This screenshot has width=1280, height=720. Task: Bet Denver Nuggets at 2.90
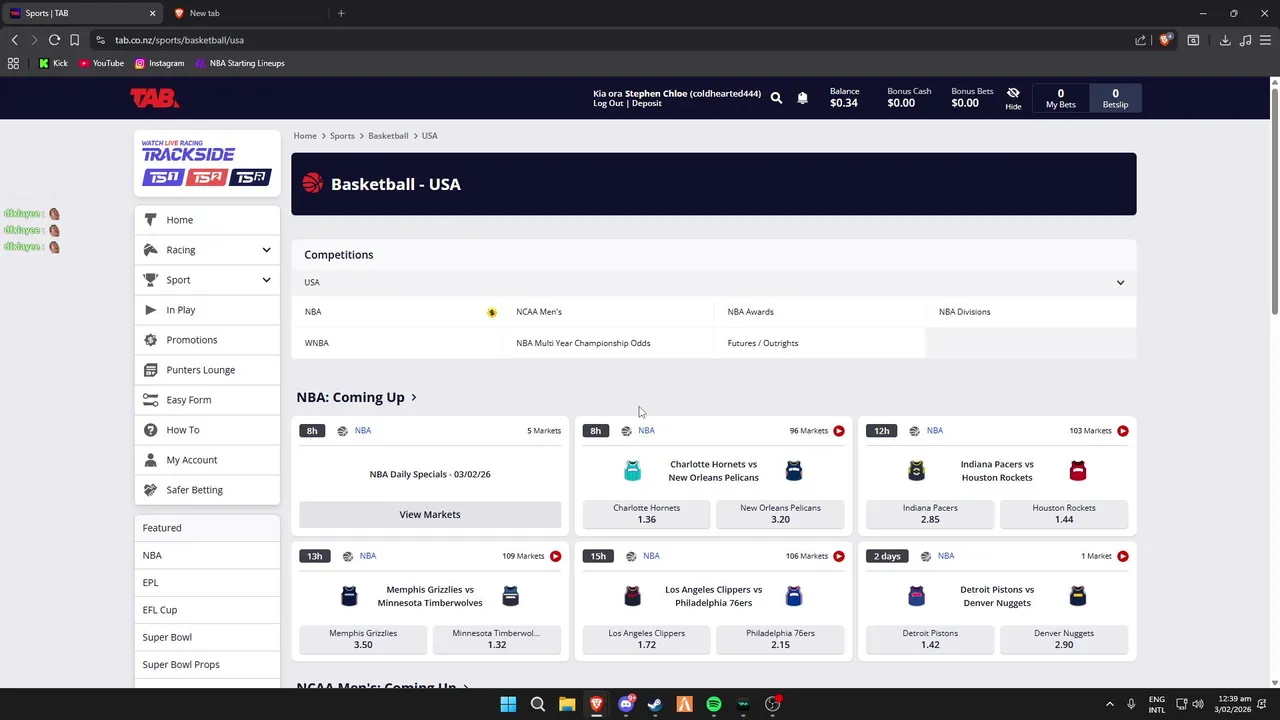coord(1064,639)
